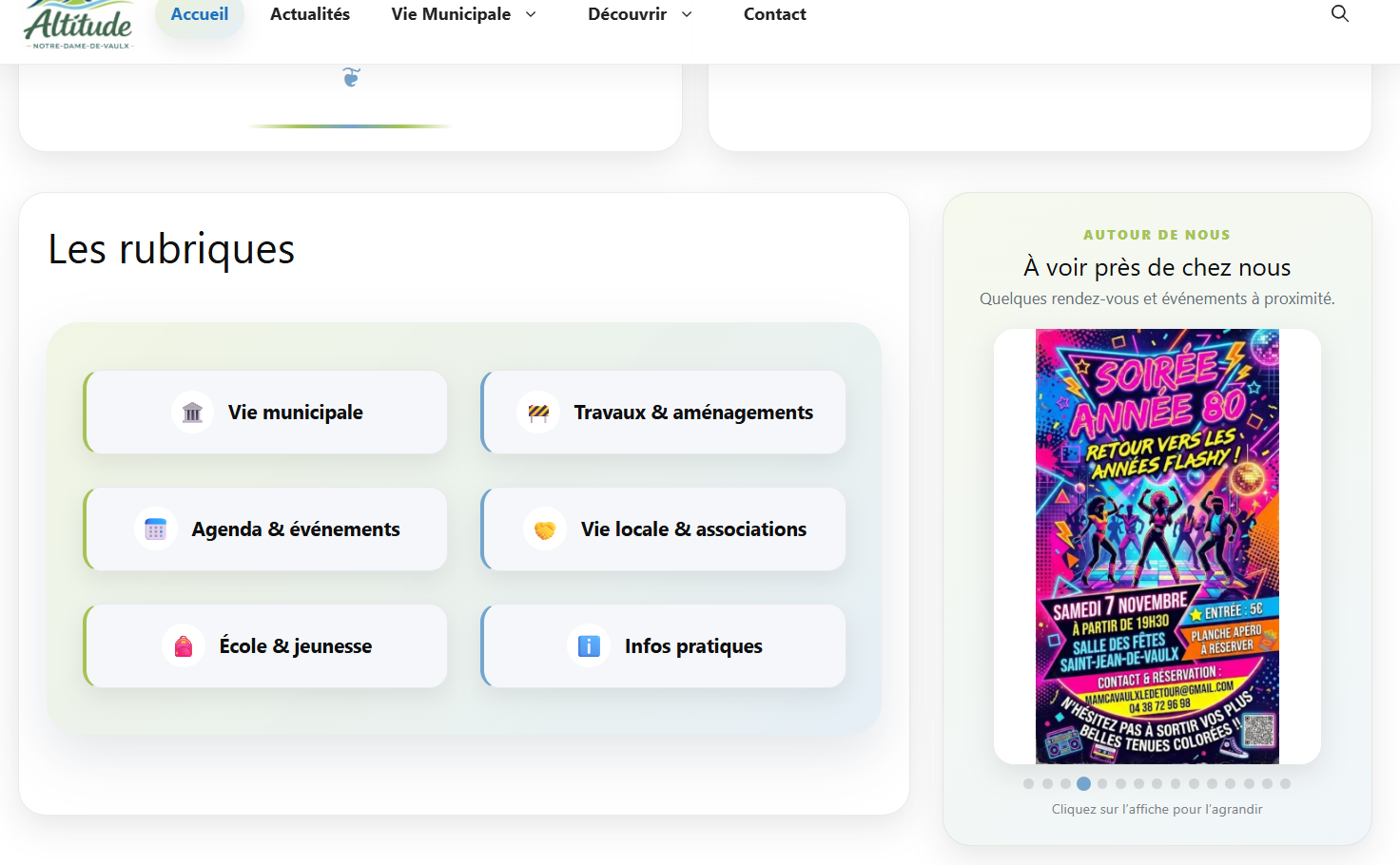Image resolution: width=1400 pixels, height=865 pixels.
Task: Click the 'Les rubriques' heading
Action: pos(171,250)
